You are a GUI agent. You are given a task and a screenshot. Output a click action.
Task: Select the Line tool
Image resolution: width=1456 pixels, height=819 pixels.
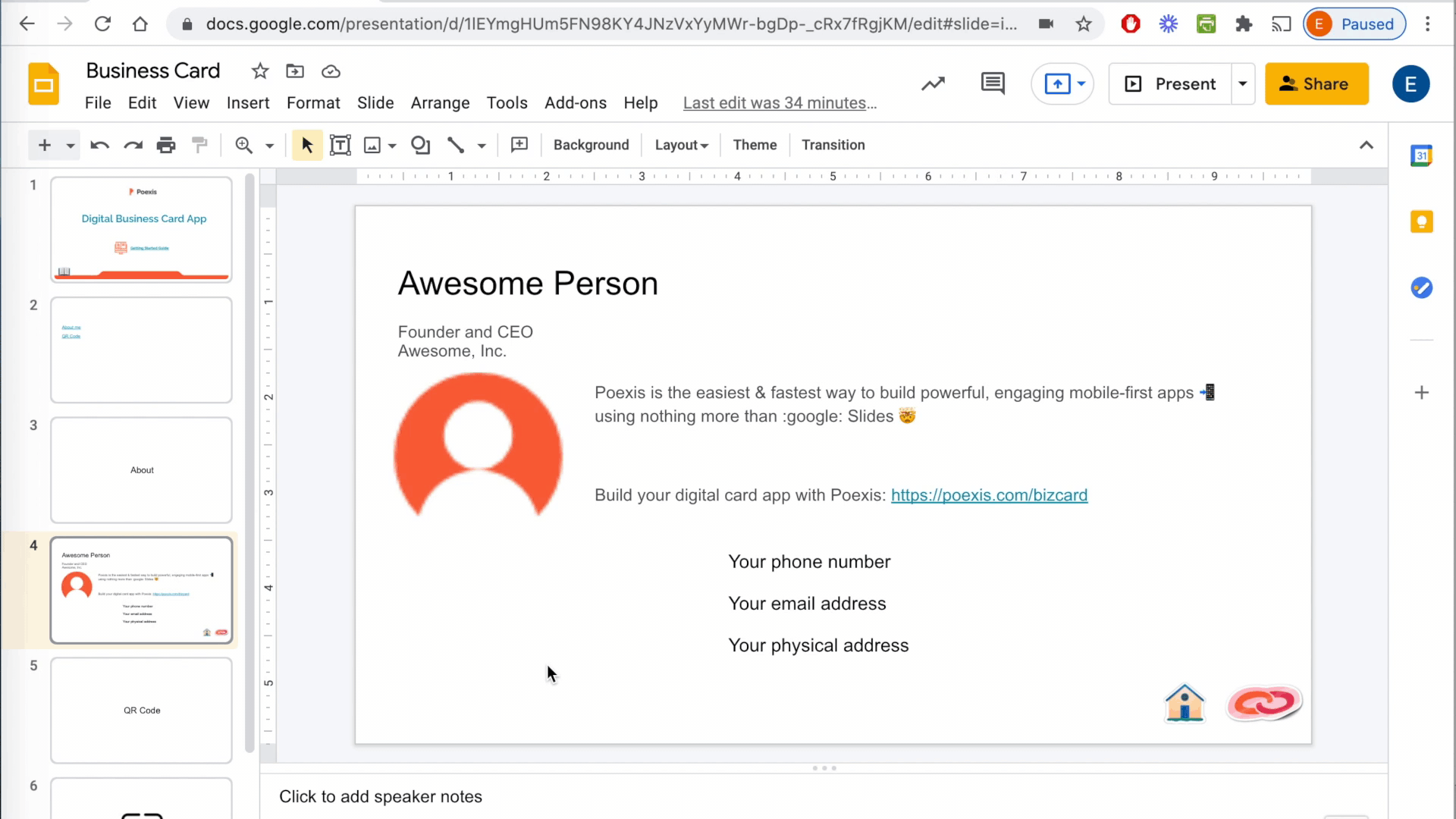(456, 145)
